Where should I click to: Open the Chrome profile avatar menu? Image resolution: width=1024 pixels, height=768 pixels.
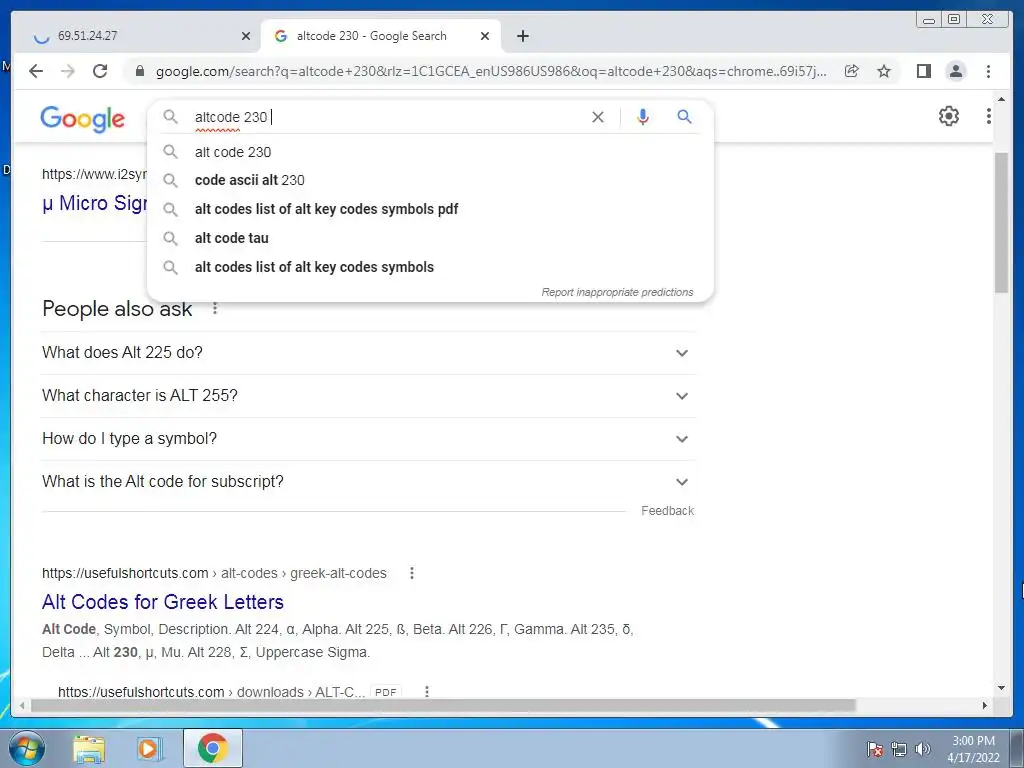[955, 71]
